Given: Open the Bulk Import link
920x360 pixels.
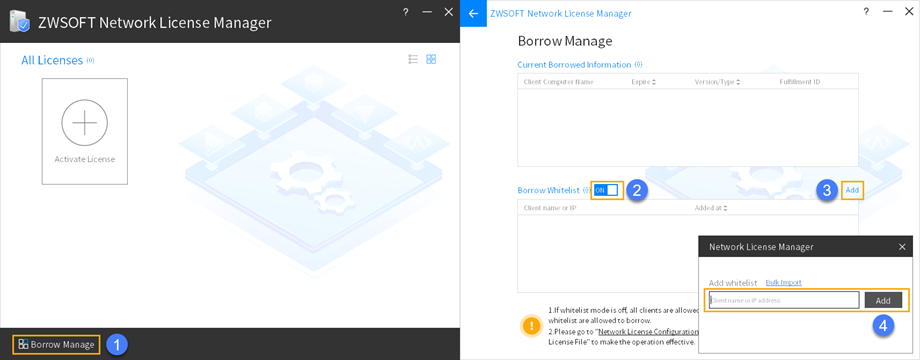Looking at the screenshot, I should tap(783, 283).
